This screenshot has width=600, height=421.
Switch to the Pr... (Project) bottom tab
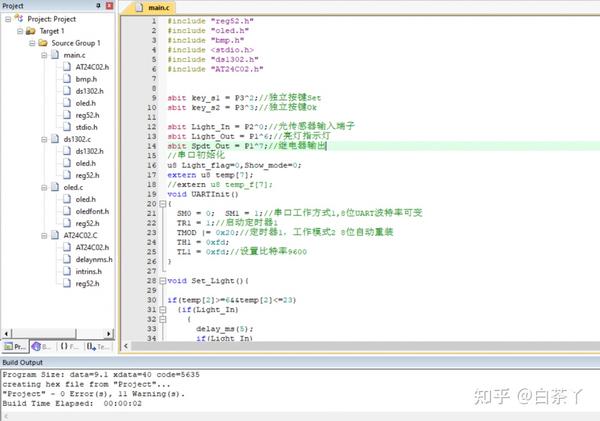[15, 346]
